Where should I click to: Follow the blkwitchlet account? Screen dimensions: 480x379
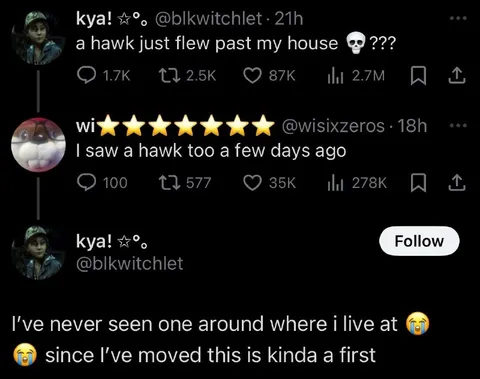[x=419, y=241]
